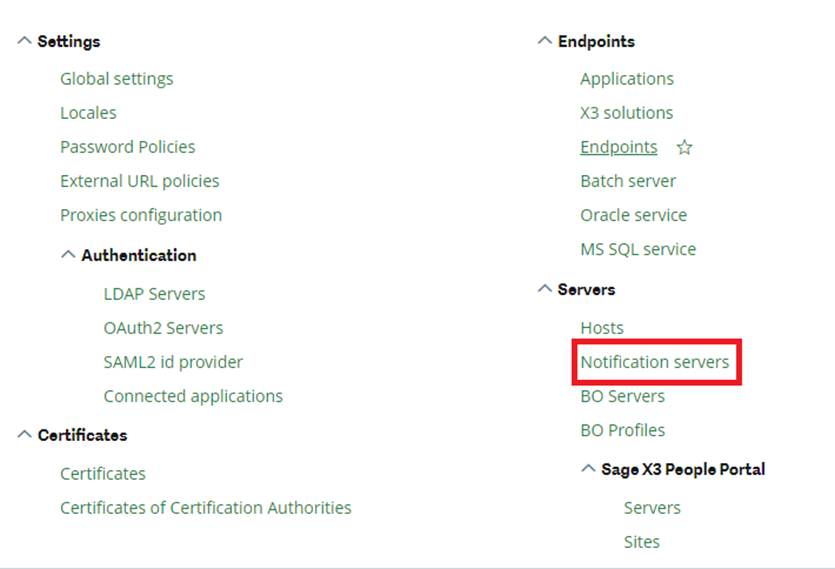Collapse the Certificates section
Image resolution: width=835 pixels, height=569 pixels.
tap(25, 435)
